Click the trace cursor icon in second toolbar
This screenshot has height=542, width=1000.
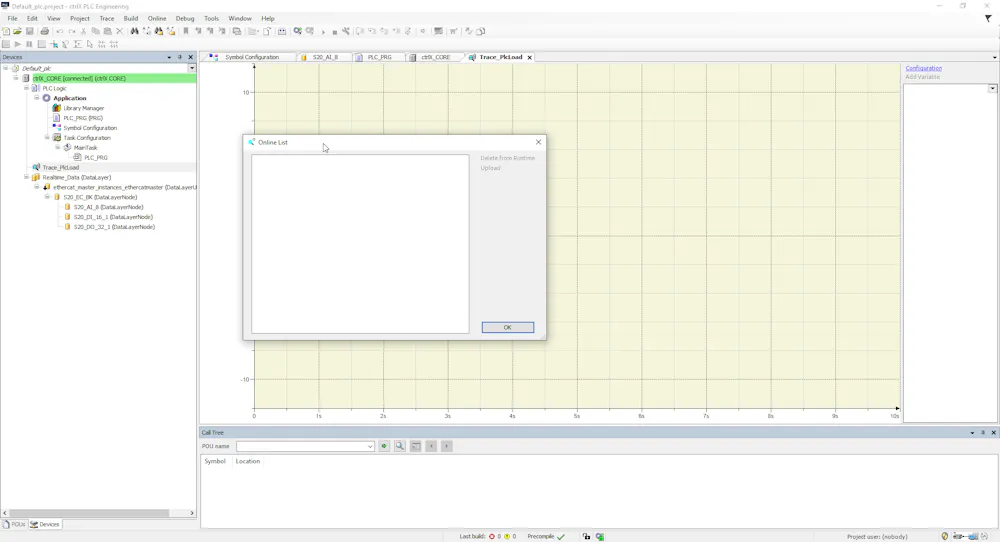coord(90,44)
